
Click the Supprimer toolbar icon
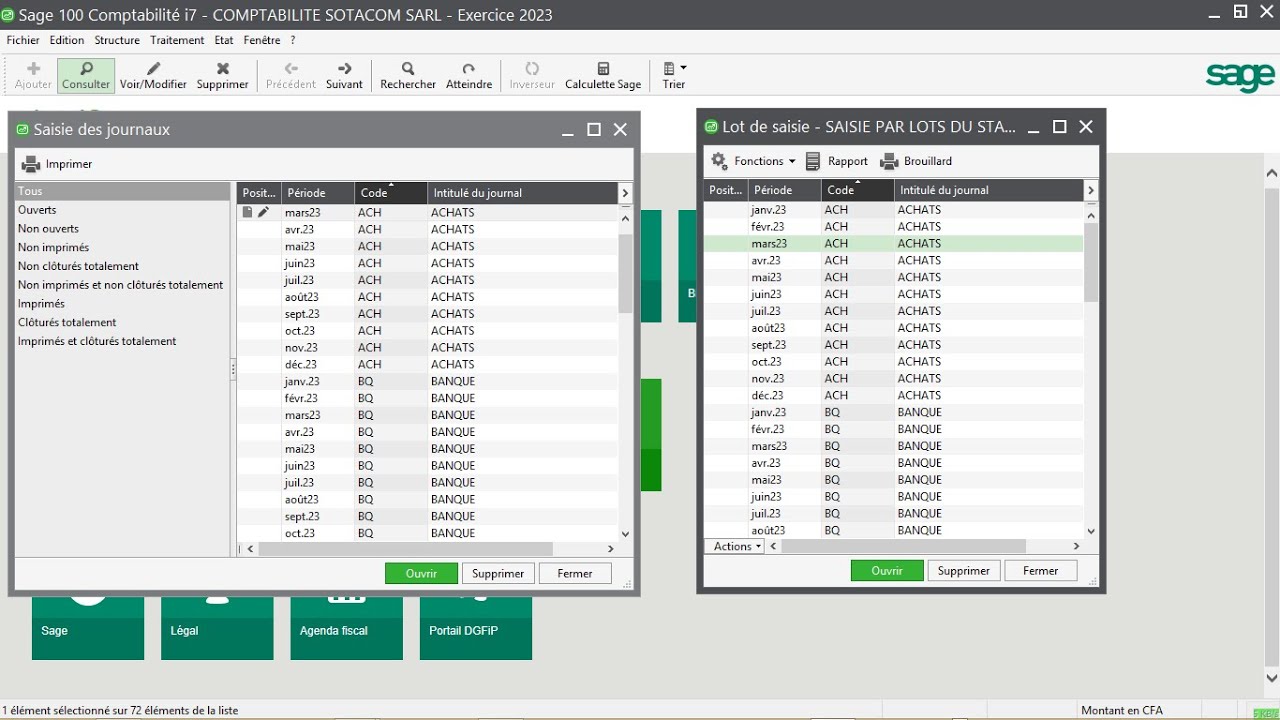222,75
